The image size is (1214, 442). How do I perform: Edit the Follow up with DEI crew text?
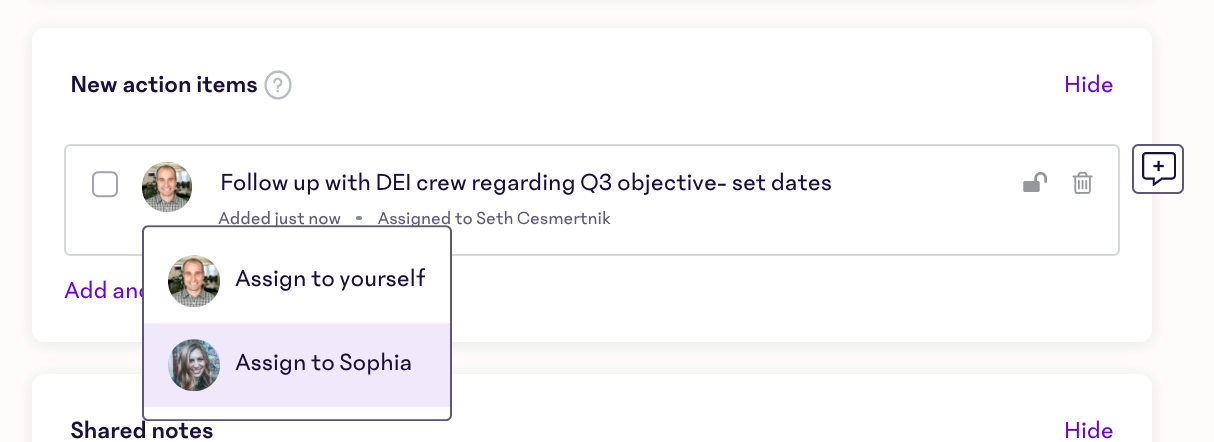(x=526, y=183)
